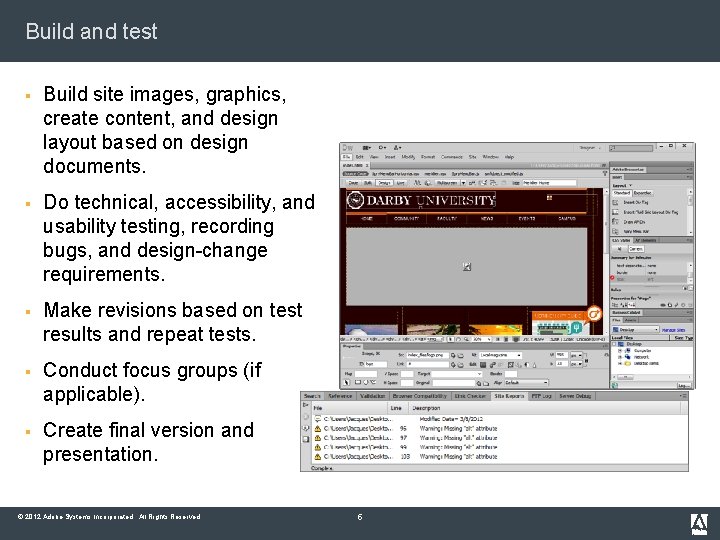Open the AP Elements tab
Image resolution: width=720 pixels, height=540 pixels.
645,241
